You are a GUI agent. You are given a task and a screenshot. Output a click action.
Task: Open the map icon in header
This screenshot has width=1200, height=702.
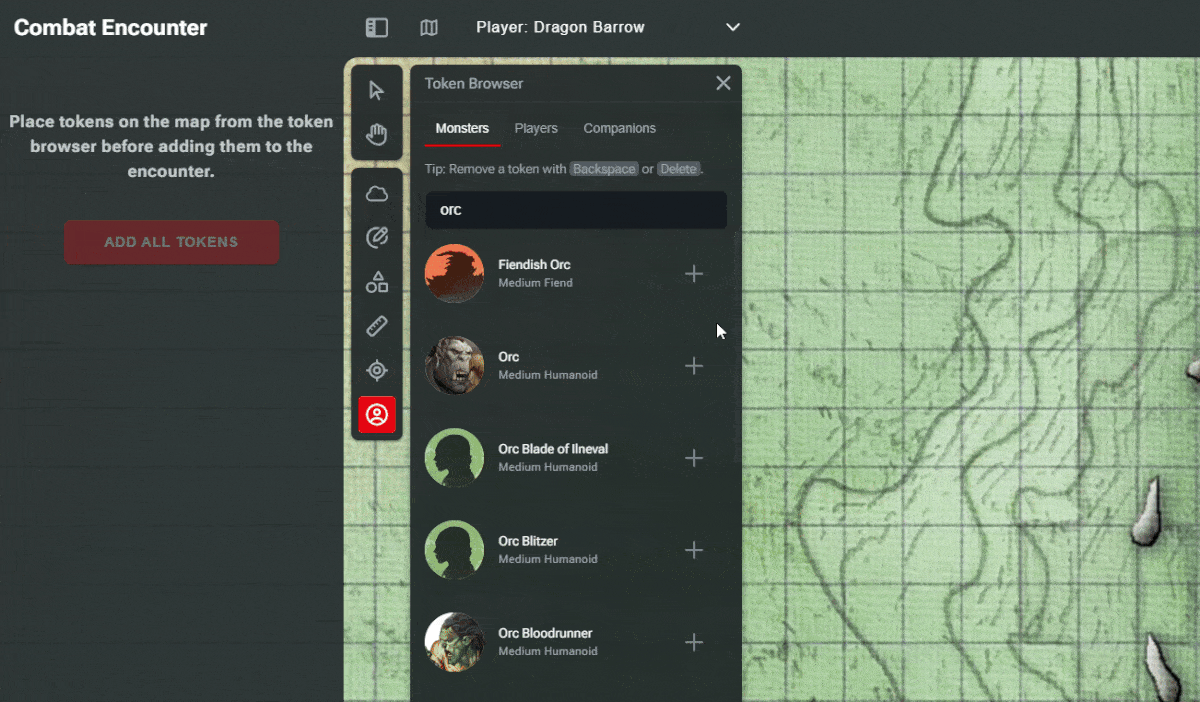coord(429,27)
